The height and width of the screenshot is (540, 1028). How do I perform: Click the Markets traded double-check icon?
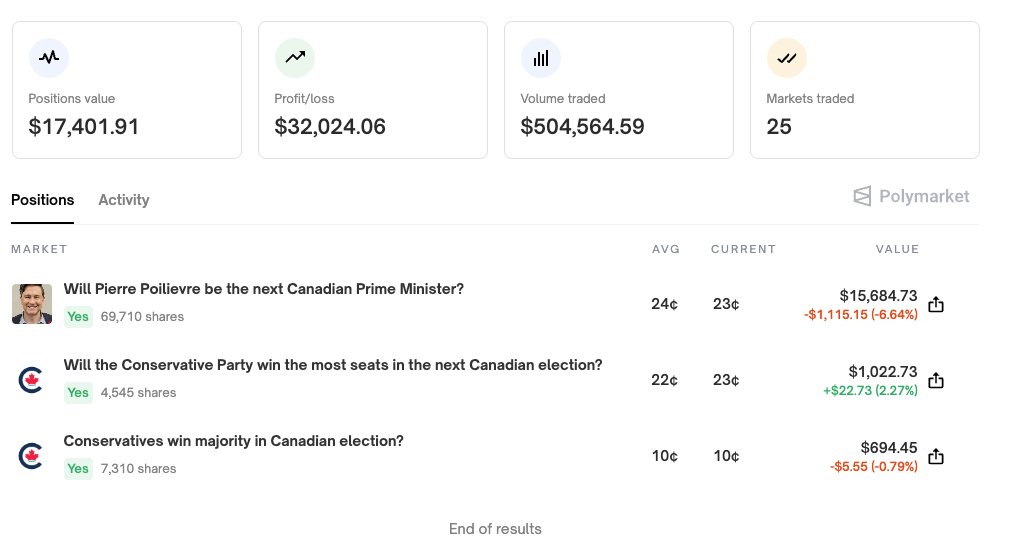[x=787, y=58]
